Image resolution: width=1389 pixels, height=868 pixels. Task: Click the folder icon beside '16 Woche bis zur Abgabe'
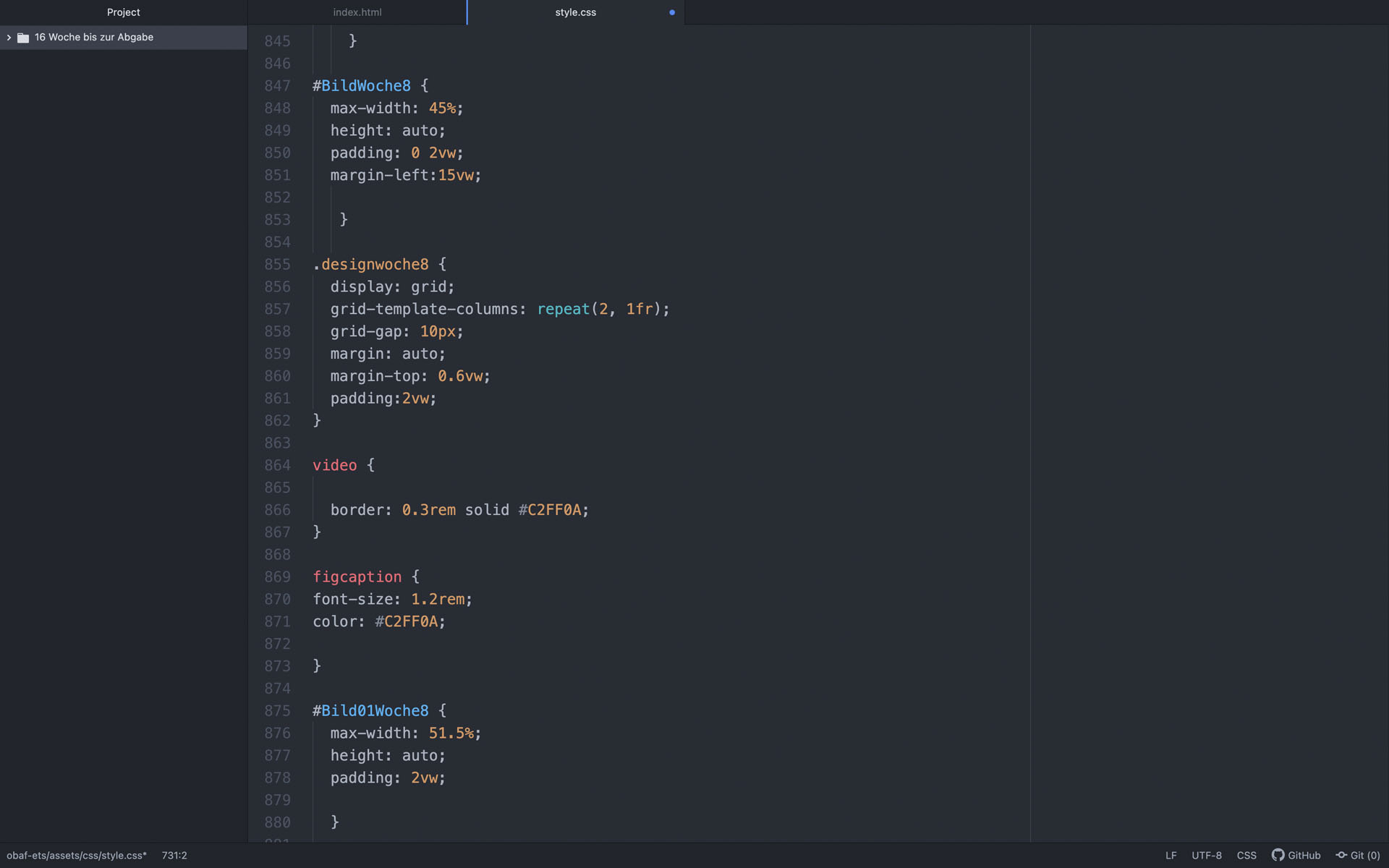[23, 38]
